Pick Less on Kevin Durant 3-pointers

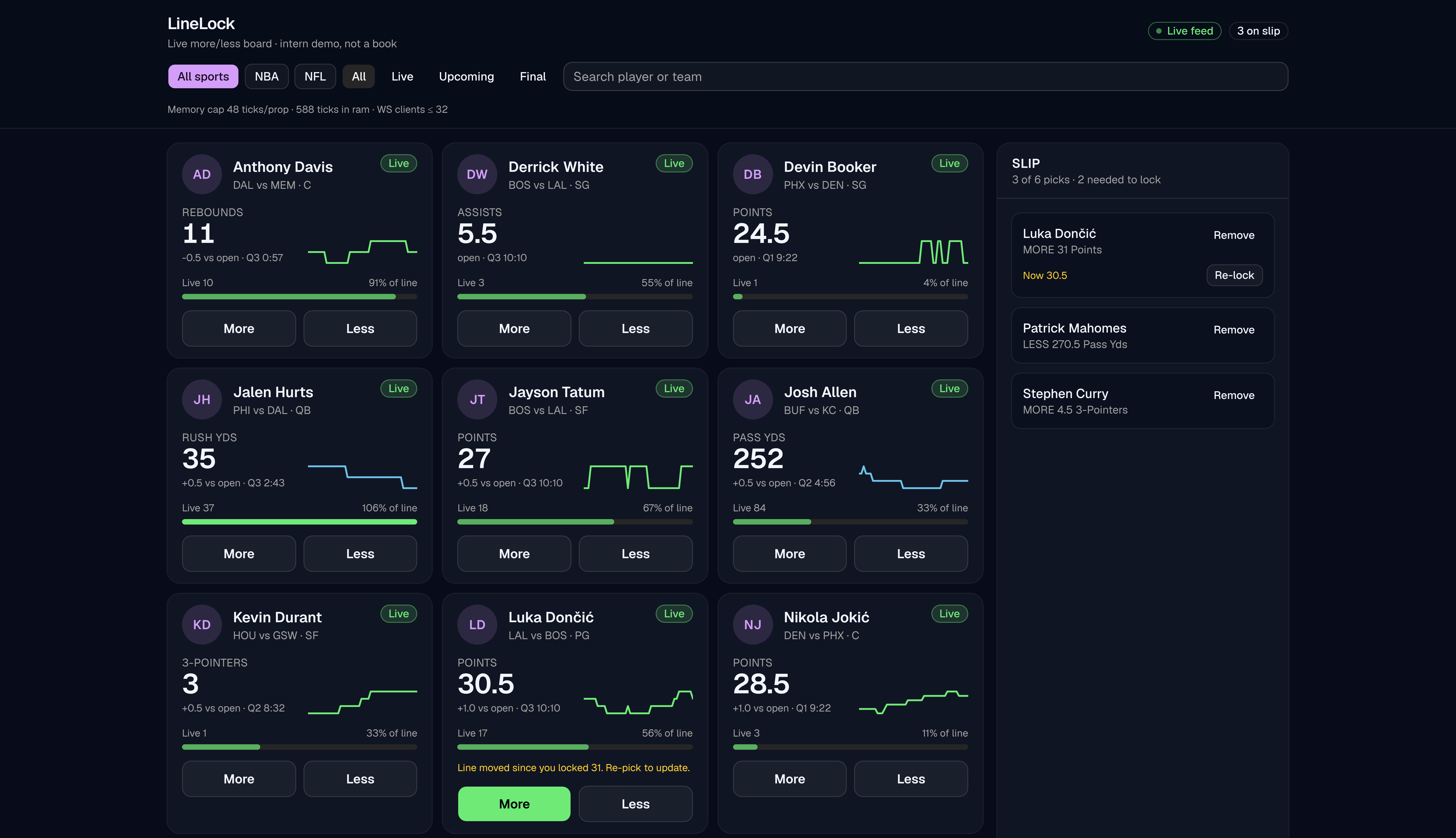pyautogui.click(x=360, y=779)
